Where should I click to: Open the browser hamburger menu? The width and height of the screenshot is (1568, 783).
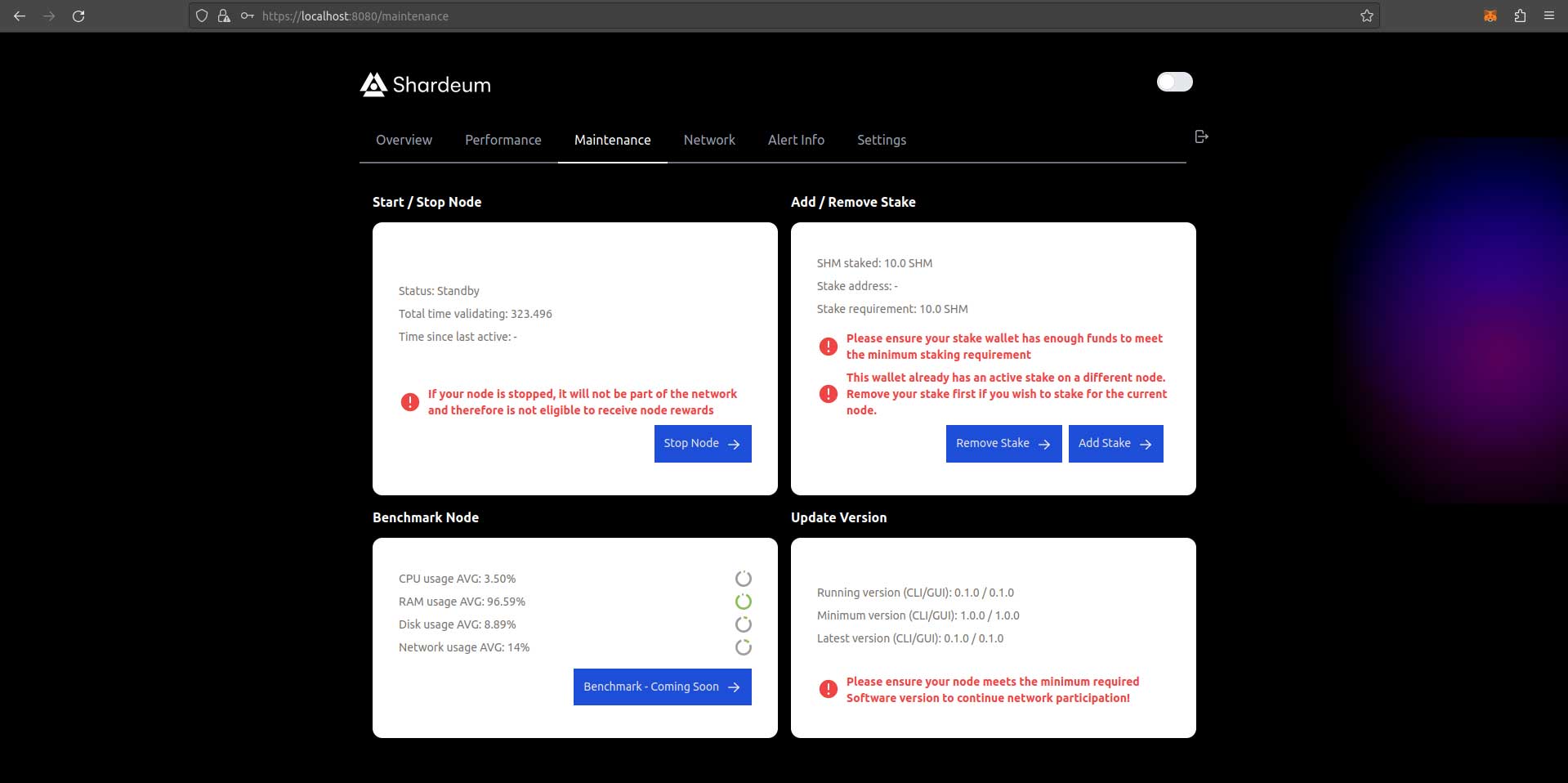(x=1549, y=16)
